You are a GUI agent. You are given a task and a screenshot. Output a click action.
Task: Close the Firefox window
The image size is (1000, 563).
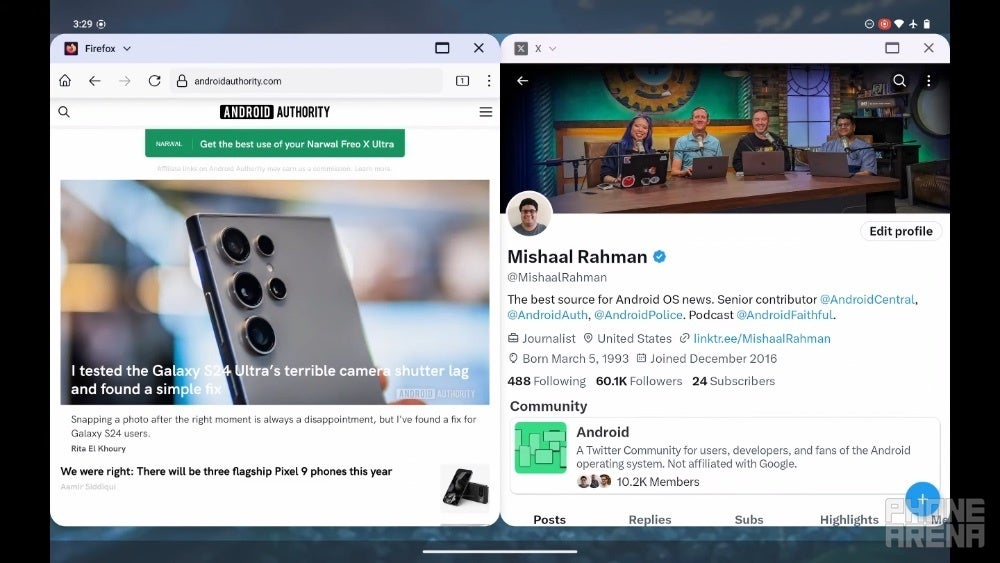tap(479, 48)
